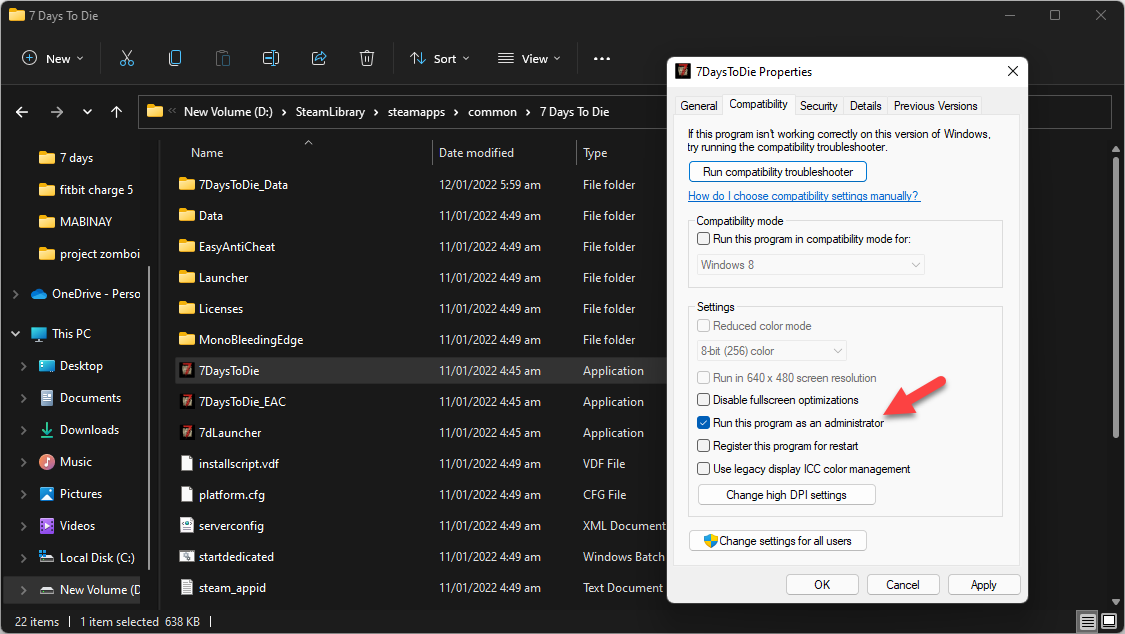
Task: Click Change high DPI settings button
Action: [x=786, y=495]
